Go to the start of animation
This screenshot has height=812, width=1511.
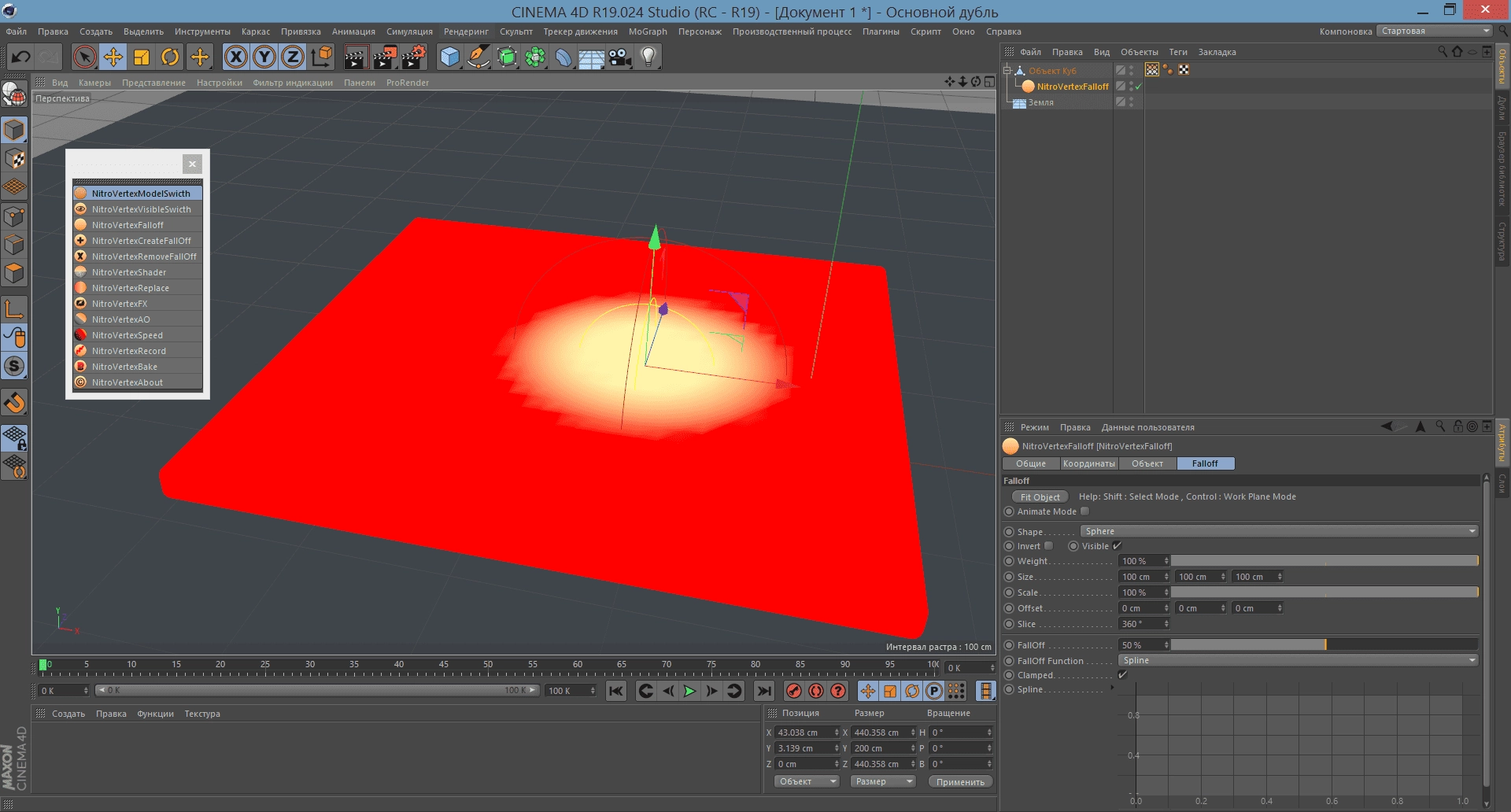(x=616, y=691)
